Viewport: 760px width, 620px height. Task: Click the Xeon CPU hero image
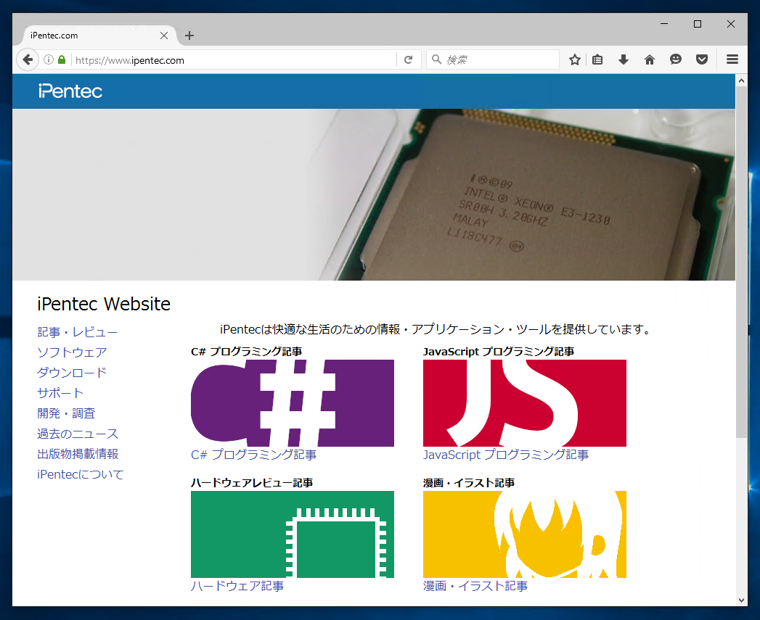[x=374, y=194]
